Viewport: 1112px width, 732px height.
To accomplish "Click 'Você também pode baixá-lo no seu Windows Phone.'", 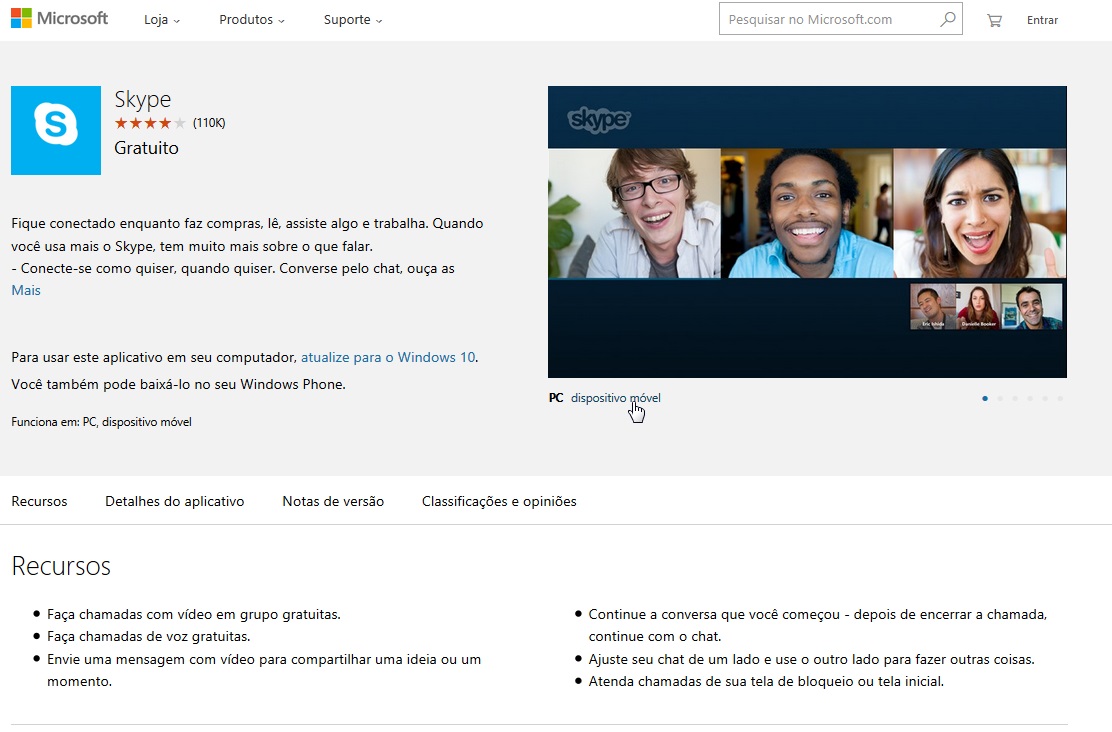I will point(179,384).
